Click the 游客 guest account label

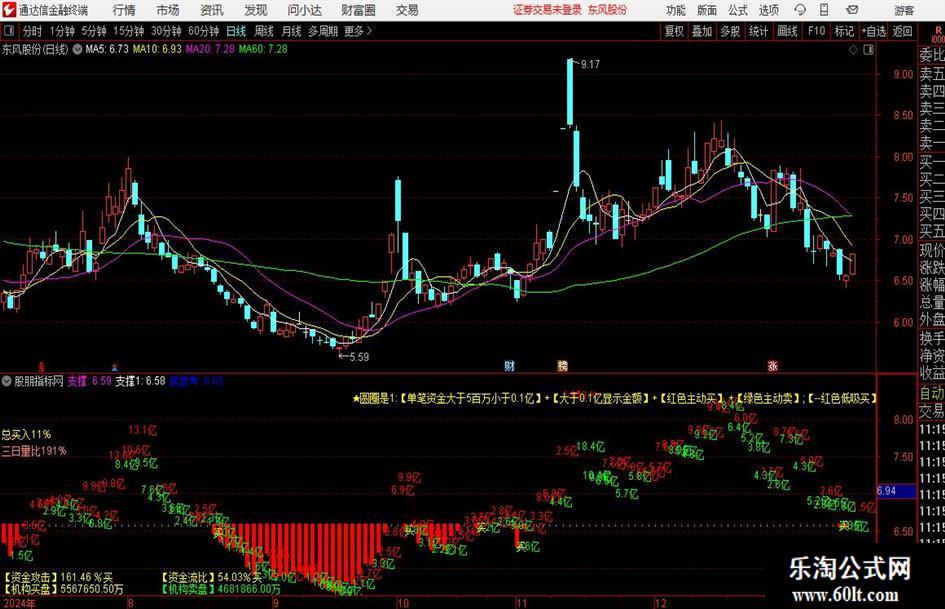pos(904,10)
